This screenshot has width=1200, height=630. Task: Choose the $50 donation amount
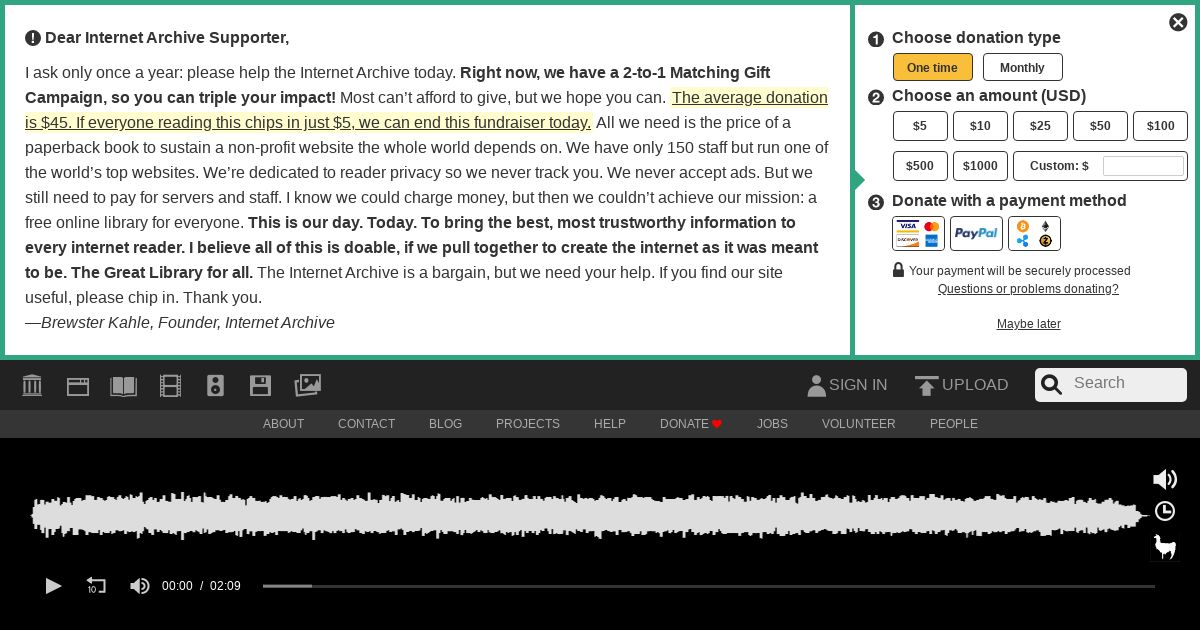(x=1100, y=126)
